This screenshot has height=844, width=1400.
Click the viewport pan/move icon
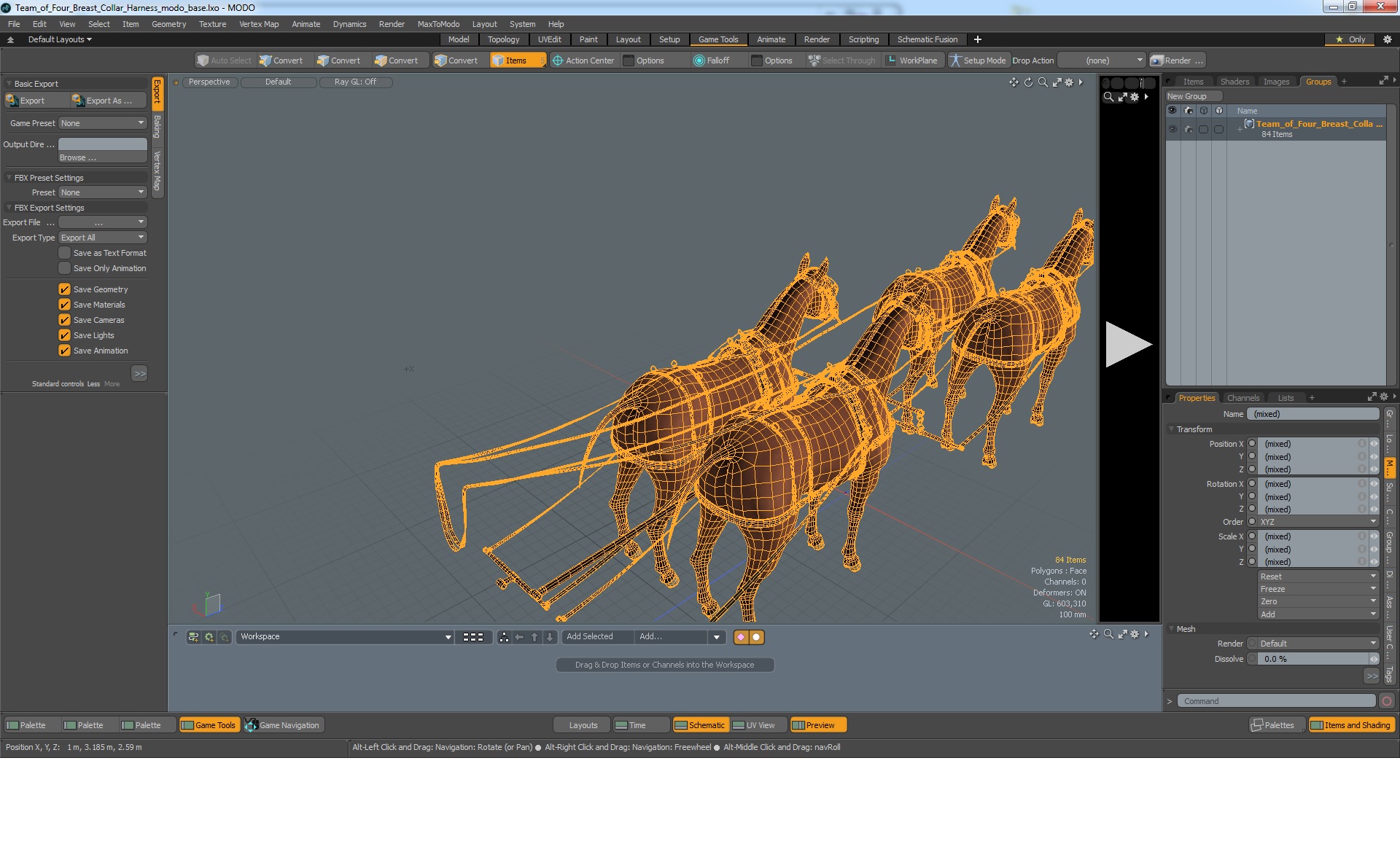coord(1014,82)
